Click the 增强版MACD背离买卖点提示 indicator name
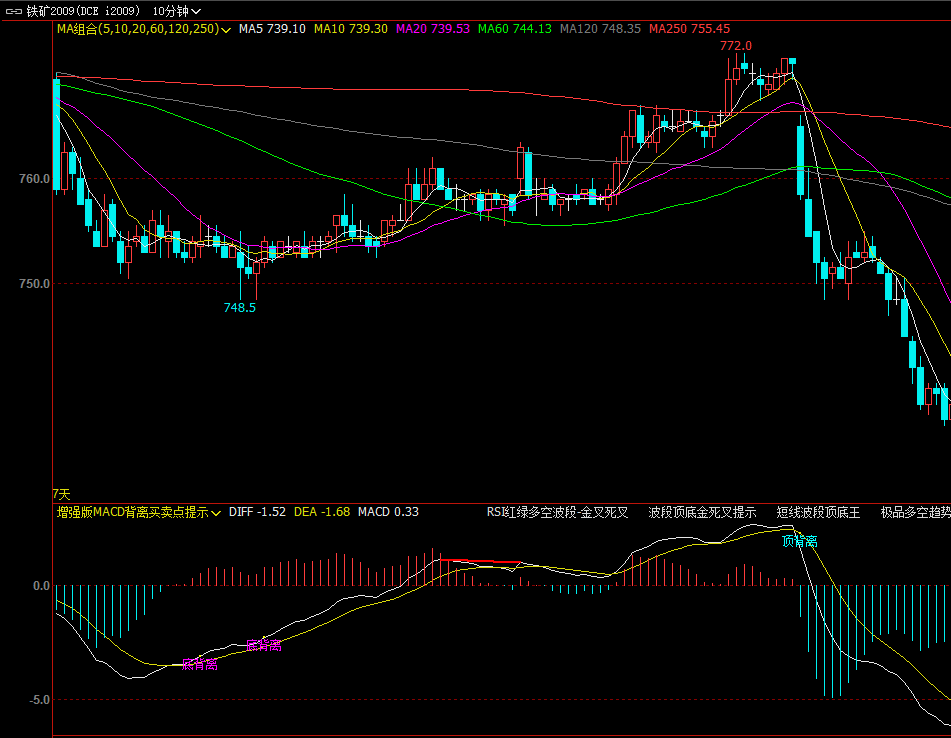Screen dimensions: 951x738 pyautogui.click(x=133, y=512)
